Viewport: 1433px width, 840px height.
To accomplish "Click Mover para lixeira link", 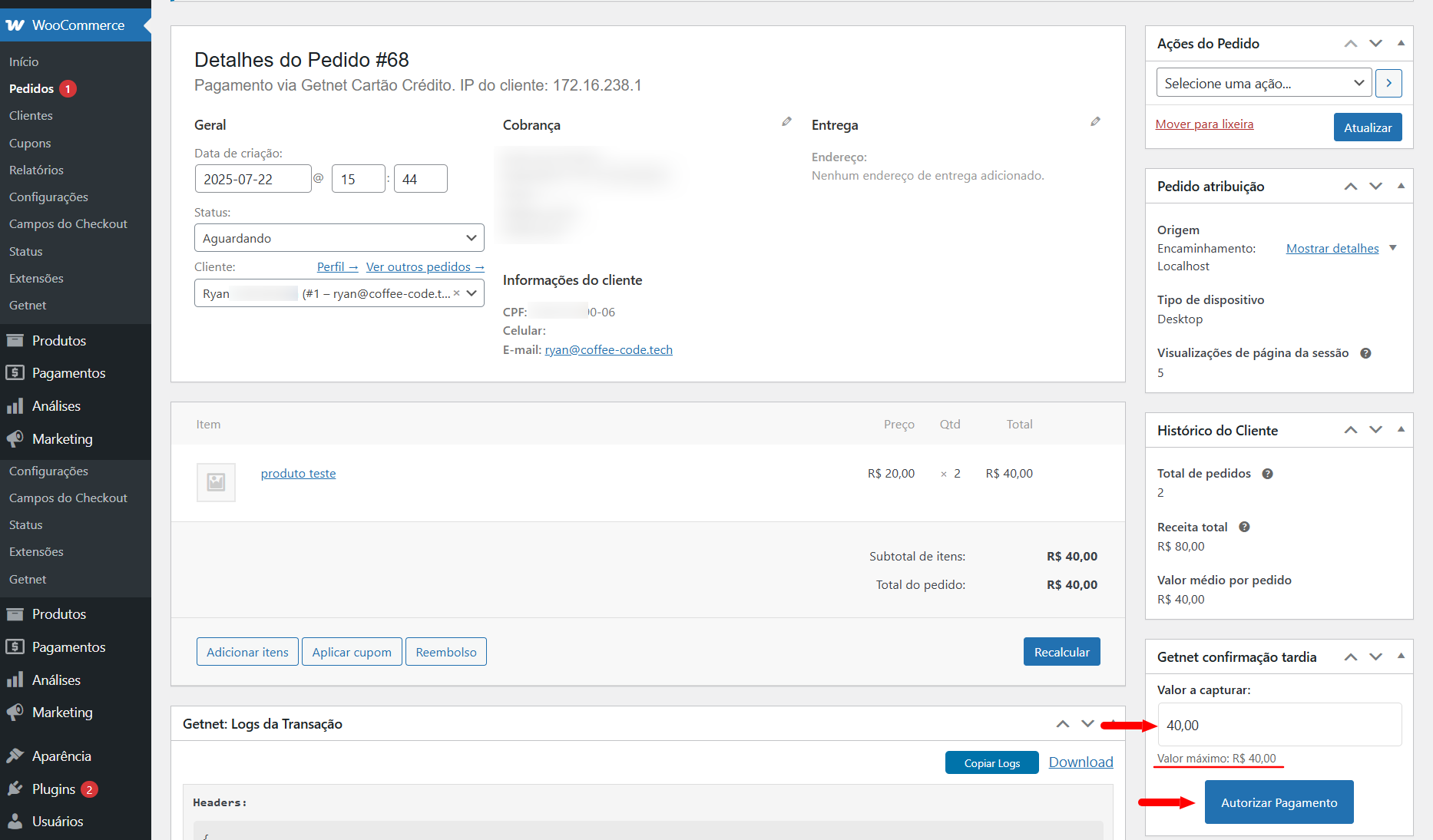I will tap(1204, 124).
